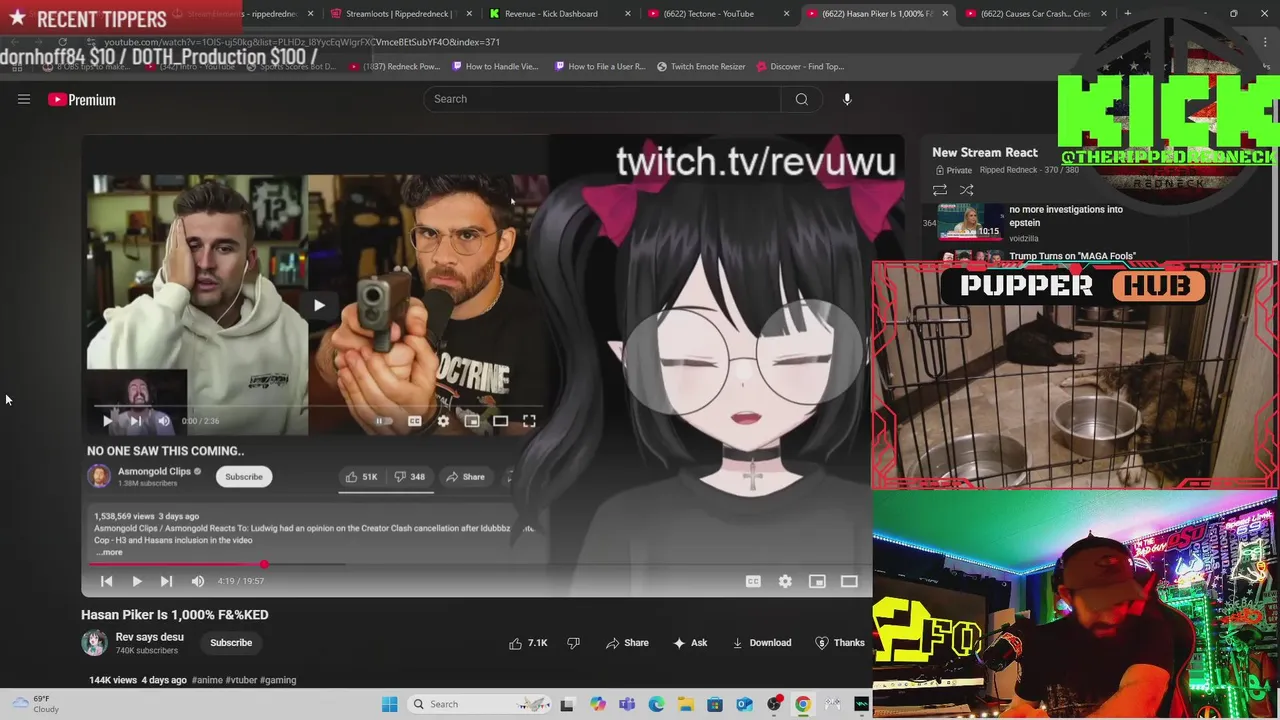Open the 'How to File a User R...' bookmark

[598, 66]
